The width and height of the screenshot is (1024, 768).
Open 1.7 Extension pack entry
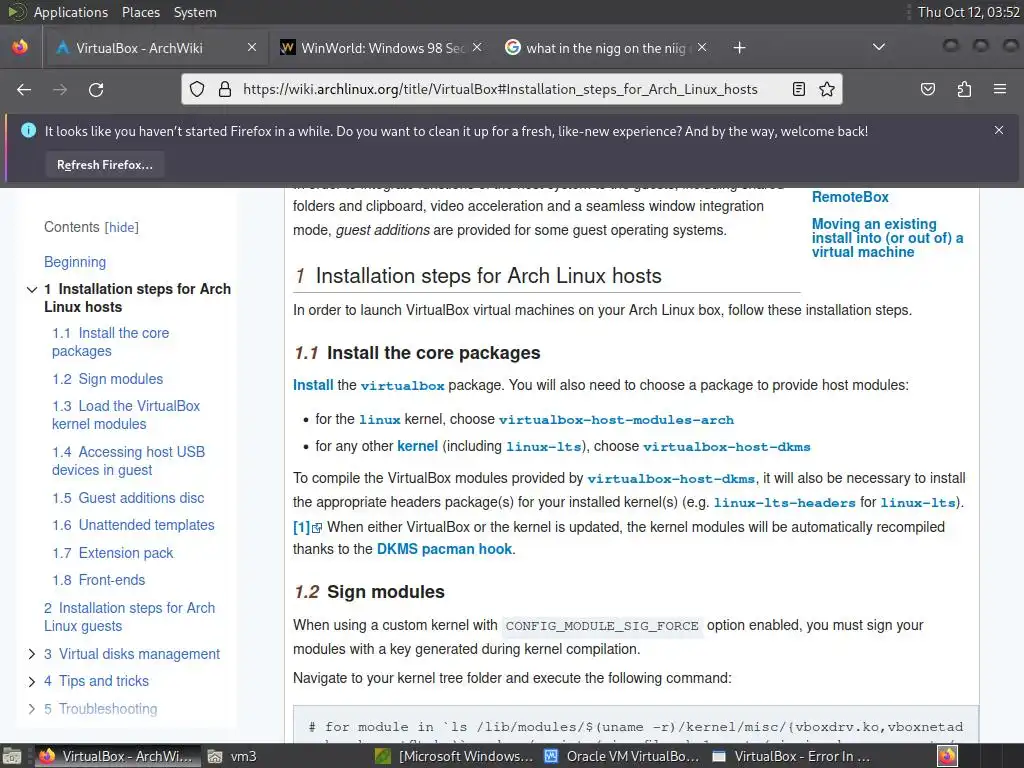[x=112, y=553]
